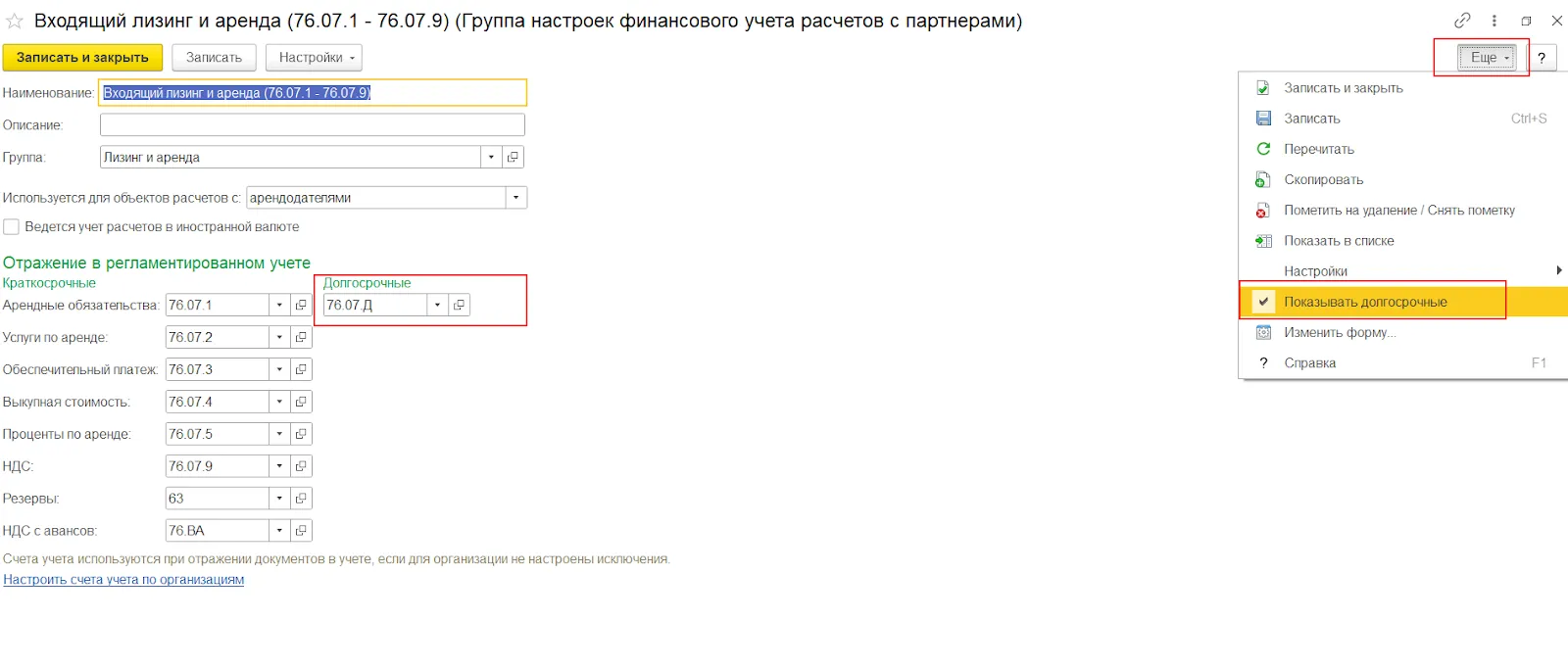Click the open icon next to 76.07.1 field
The height and width of the screenshot is (670, 1568).
tap(301, 306)
